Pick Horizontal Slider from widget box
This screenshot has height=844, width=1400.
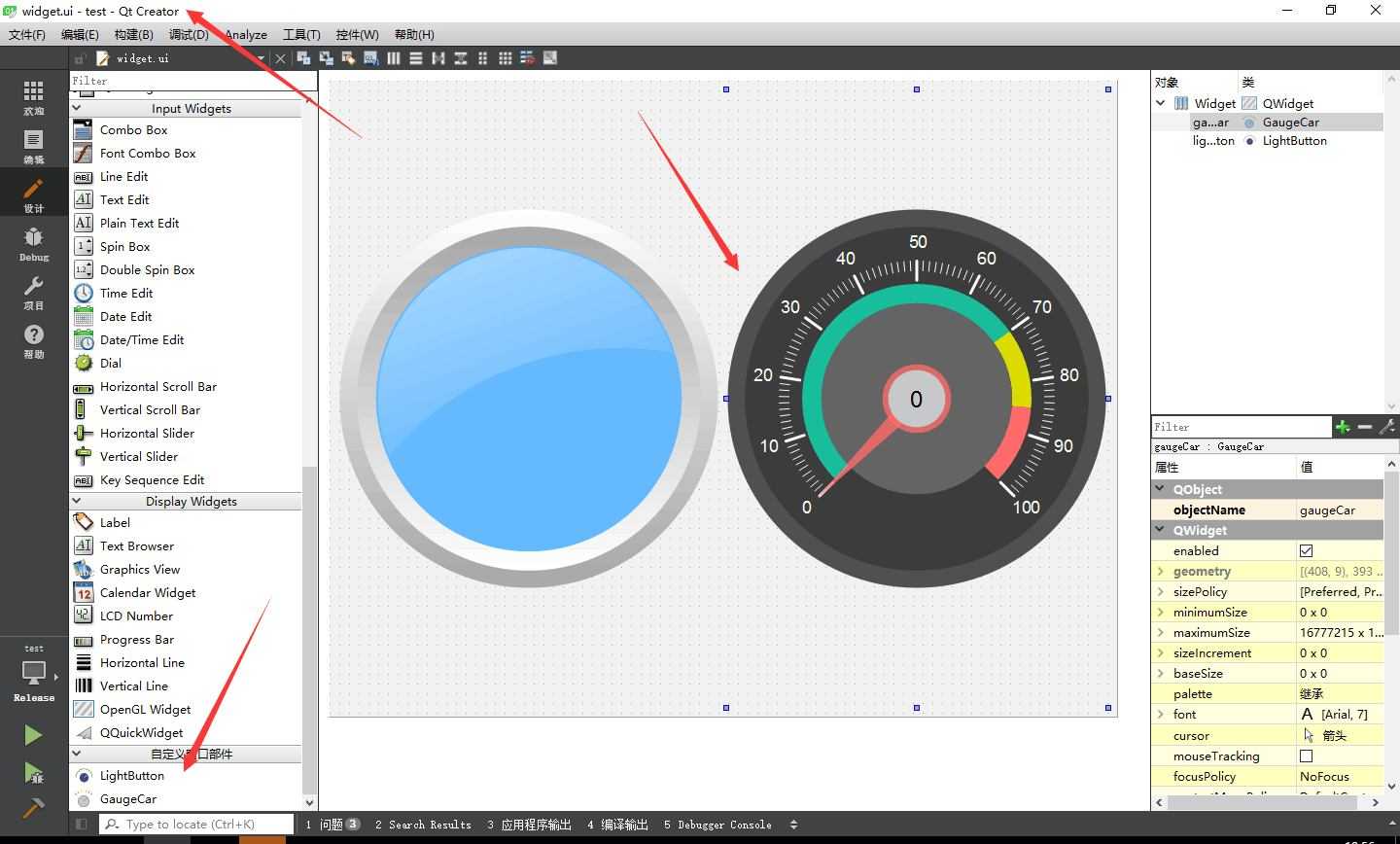147,433
